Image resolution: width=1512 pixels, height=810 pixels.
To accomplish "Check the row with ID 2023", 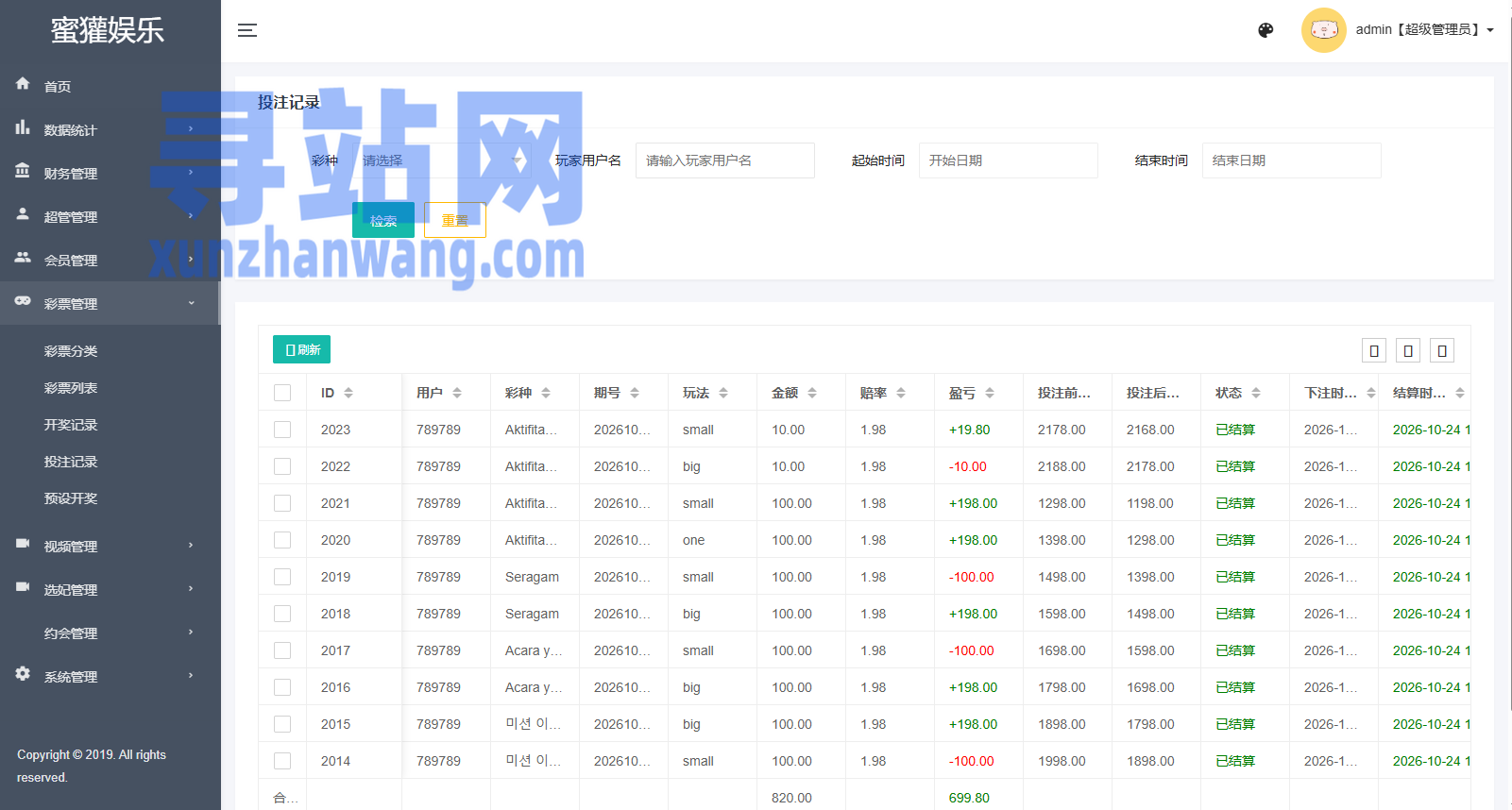I will pyautogui.click(x=282, y=430).
